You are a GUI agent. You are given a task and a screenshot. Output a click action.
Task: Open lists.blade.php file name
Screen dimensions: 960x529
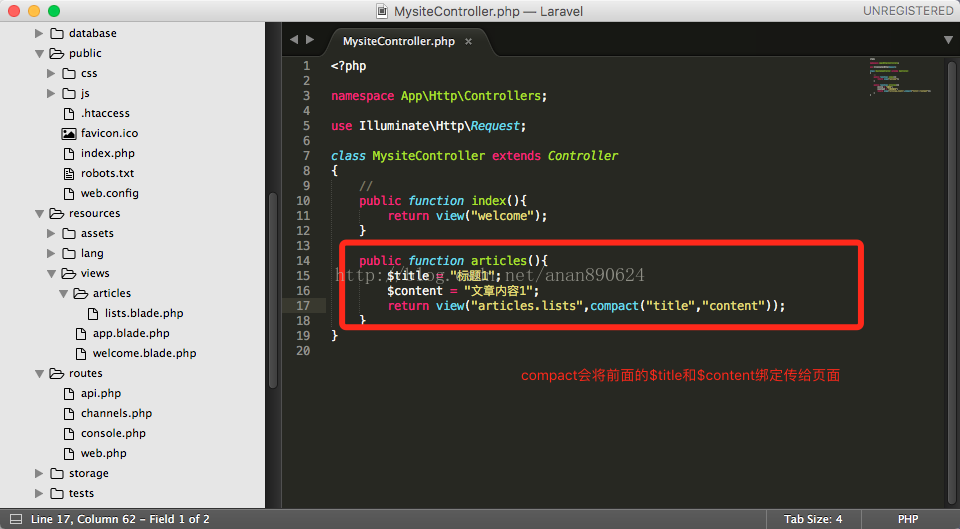tap(144, 313)
